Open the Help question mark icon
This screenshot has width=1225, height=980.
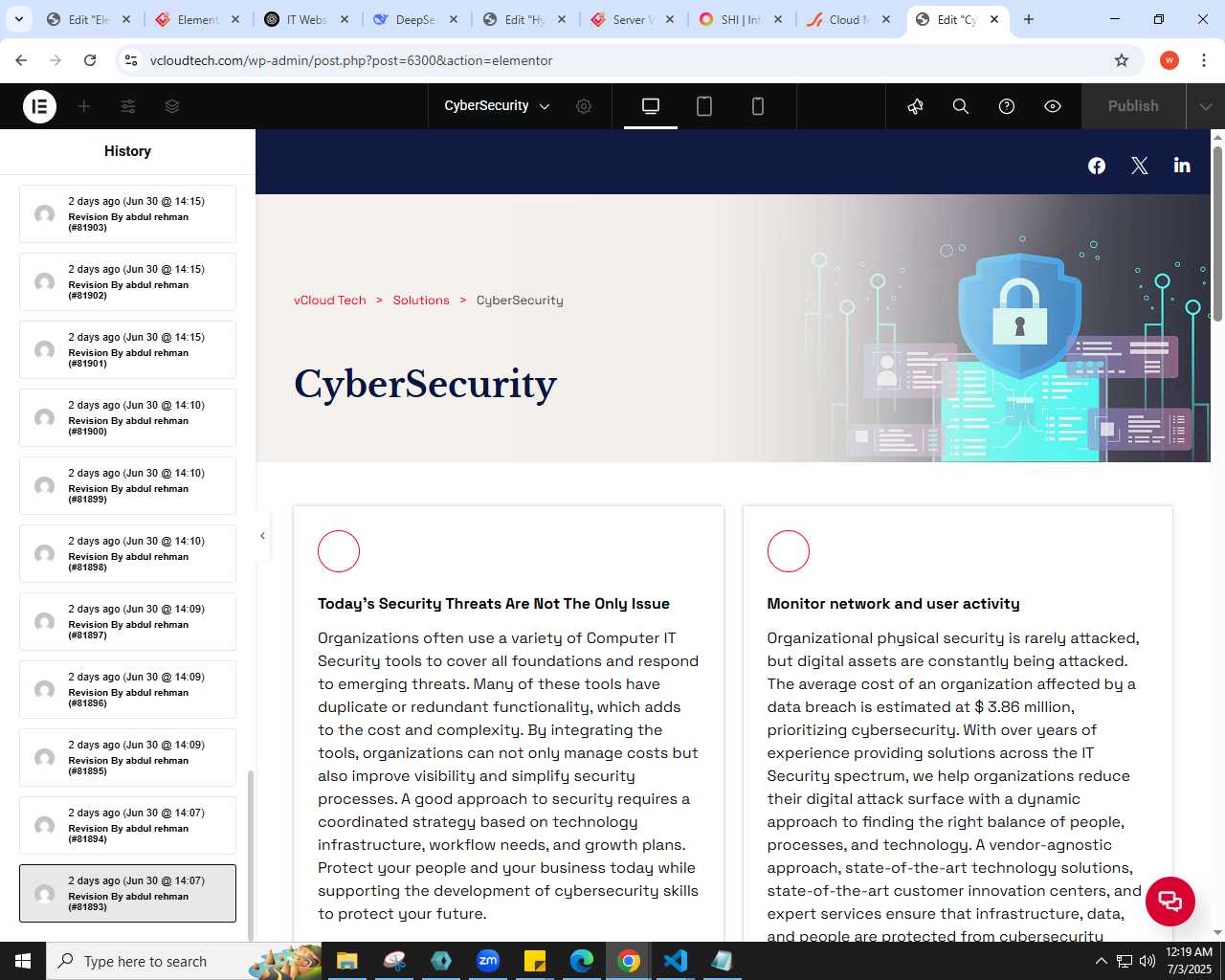(x=1007, y=106)
